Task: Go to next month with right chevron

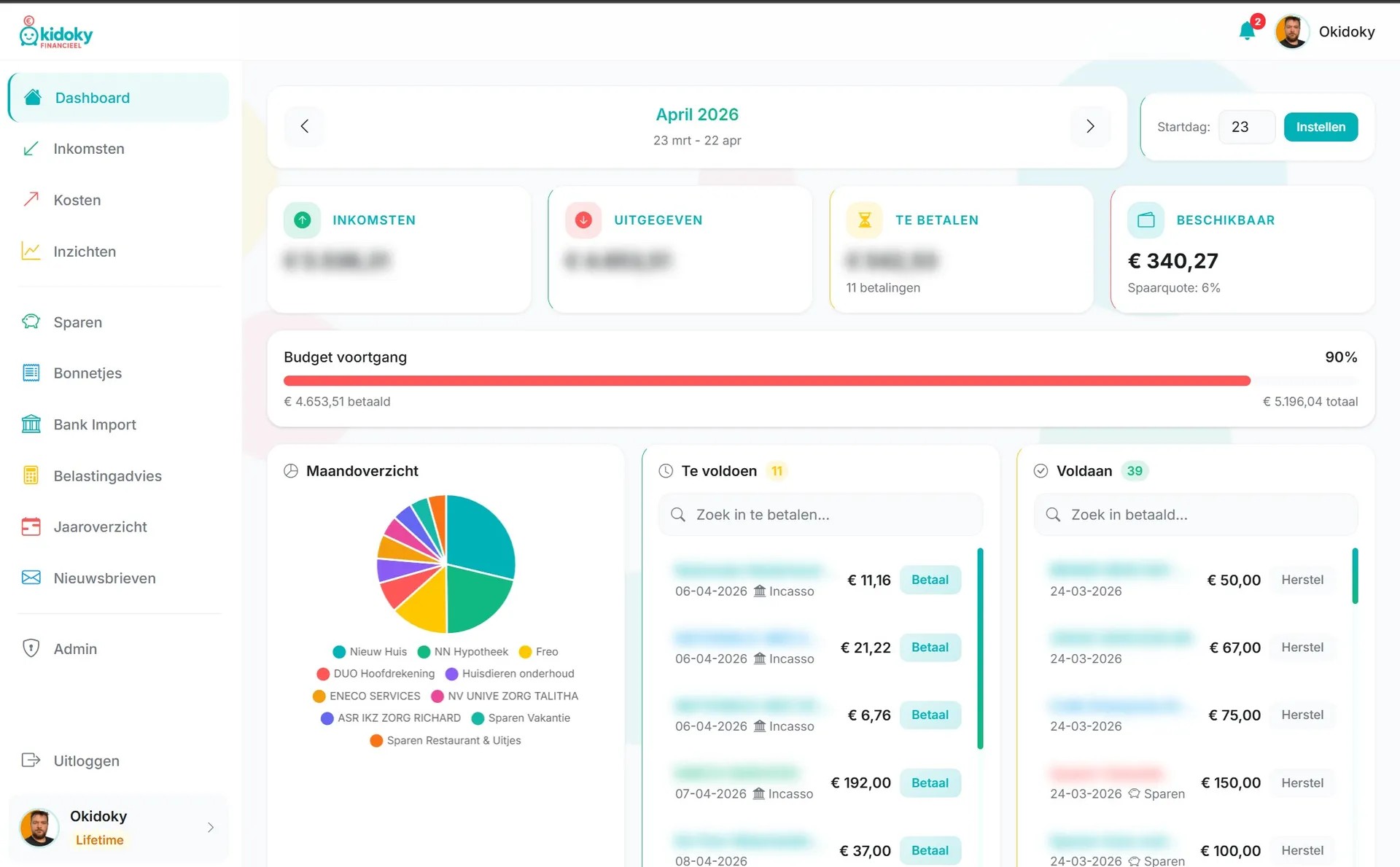Action: coord(1090,126)
